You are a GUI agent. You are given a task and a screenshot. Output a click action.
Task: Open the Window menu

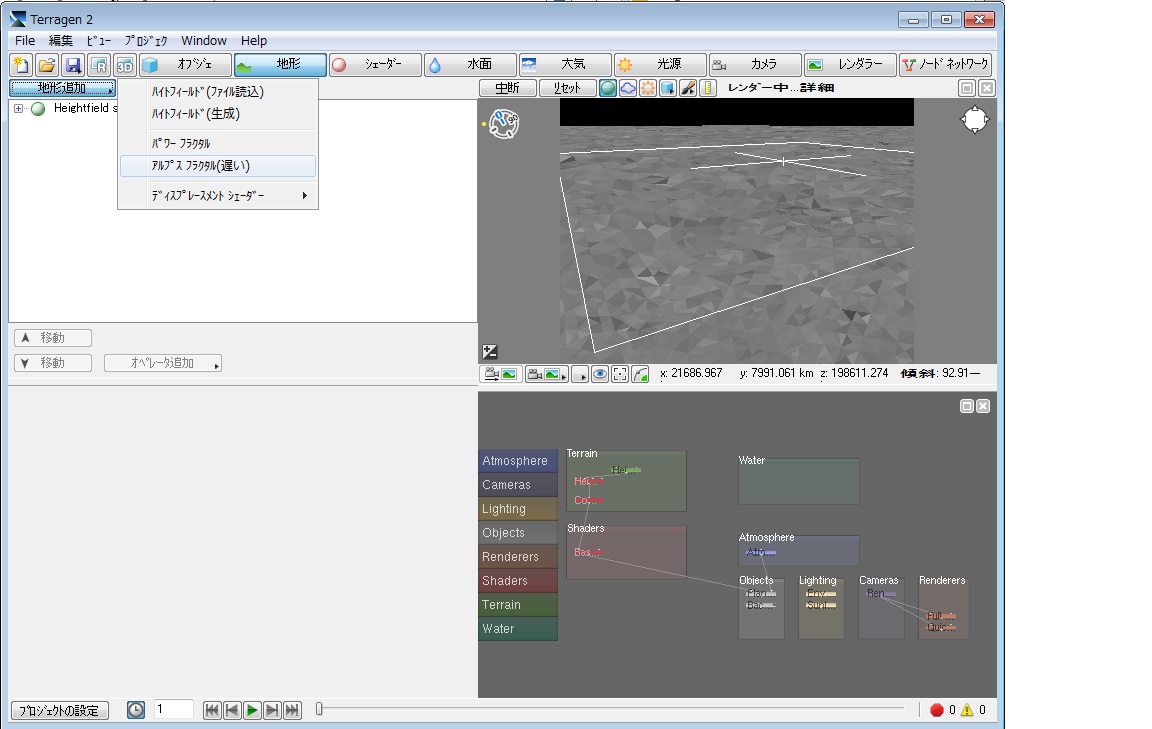point(204,41)
